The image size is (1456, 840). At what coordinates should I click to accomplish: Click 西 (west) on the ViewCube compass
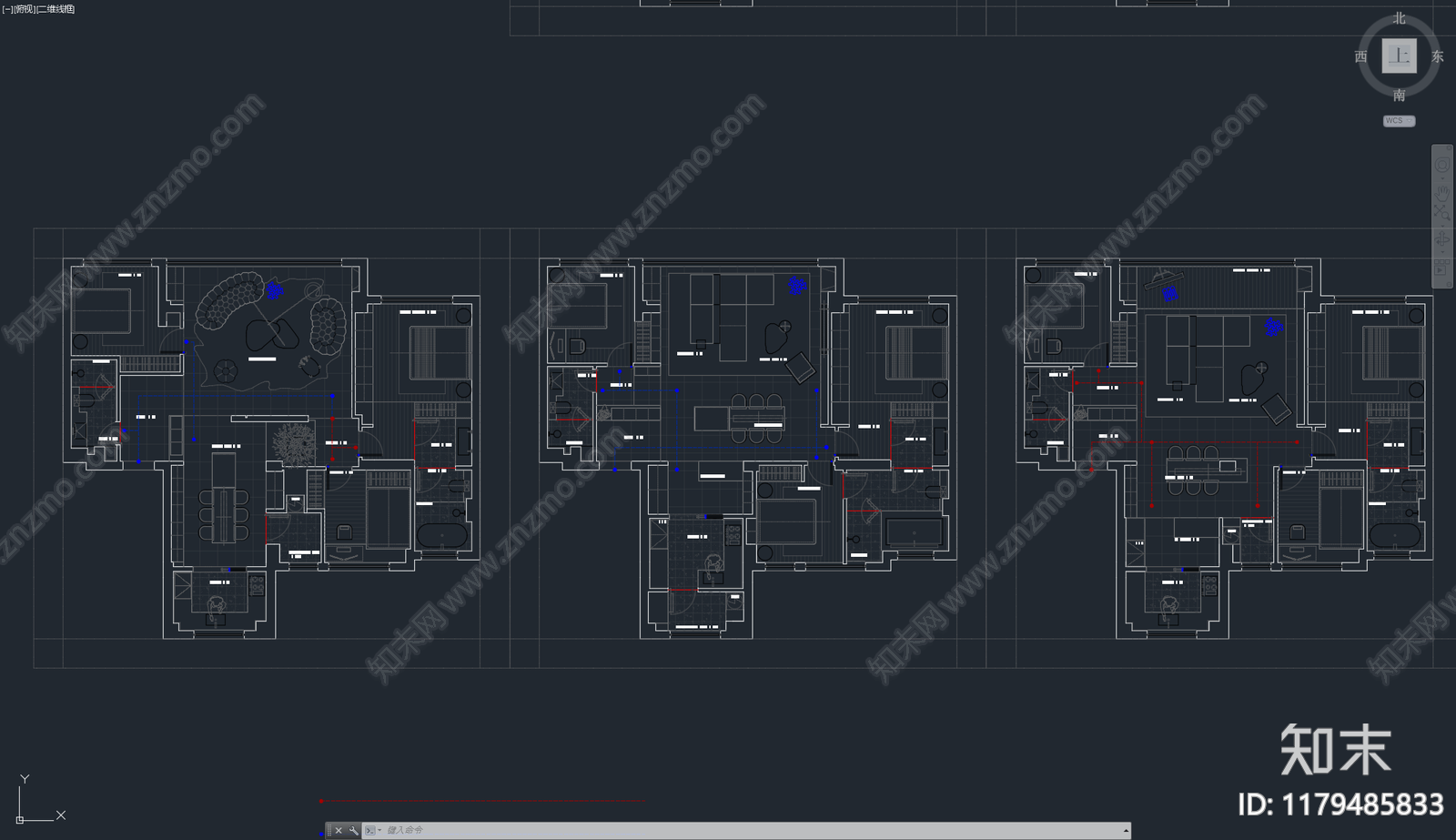1361,56
